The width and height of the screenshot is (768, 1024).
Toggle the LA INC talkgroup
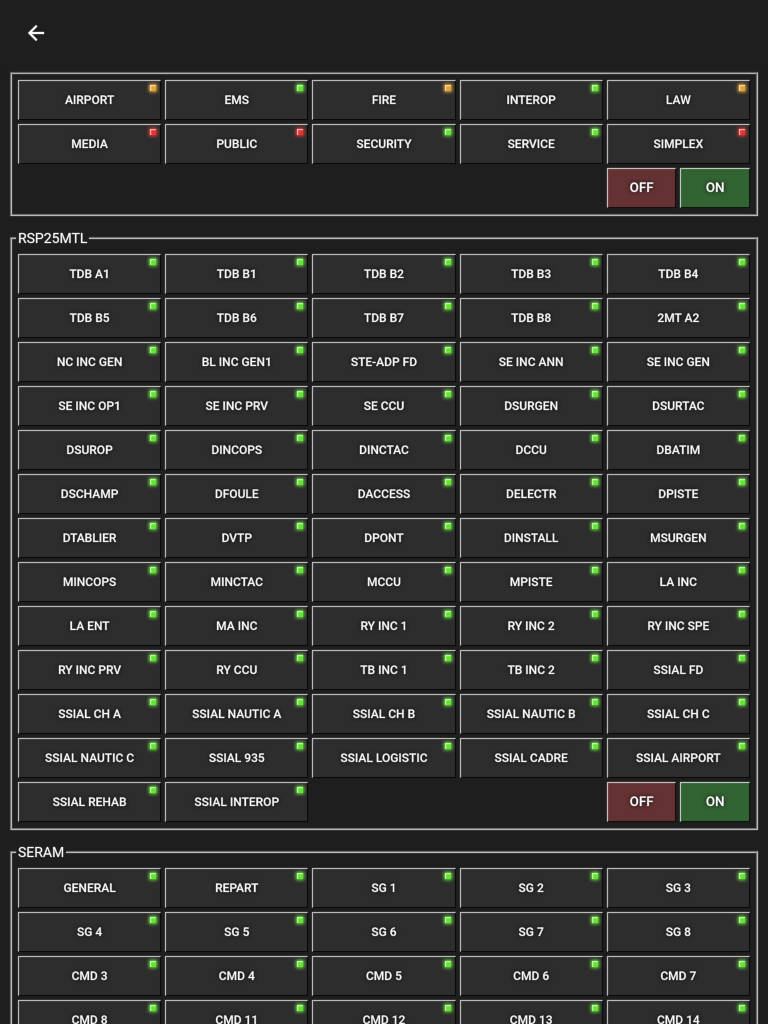[x=678, y=582]
